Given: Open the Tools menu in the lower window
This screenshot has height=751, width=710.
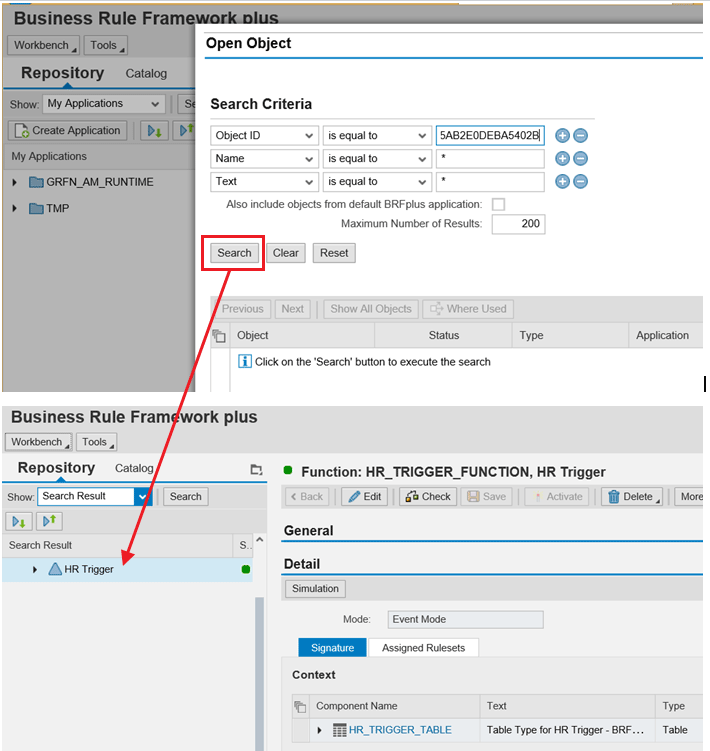Looking at the screenshot, I should click(97, 442).
